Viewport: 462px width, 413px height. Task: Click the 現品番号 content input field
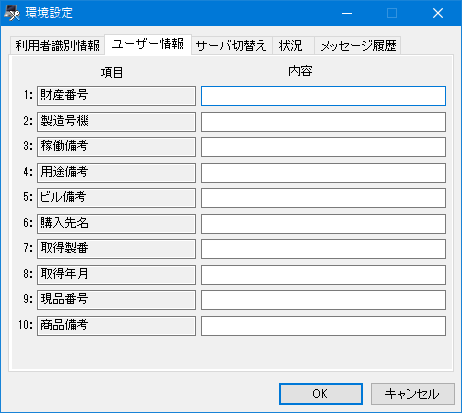323,300
